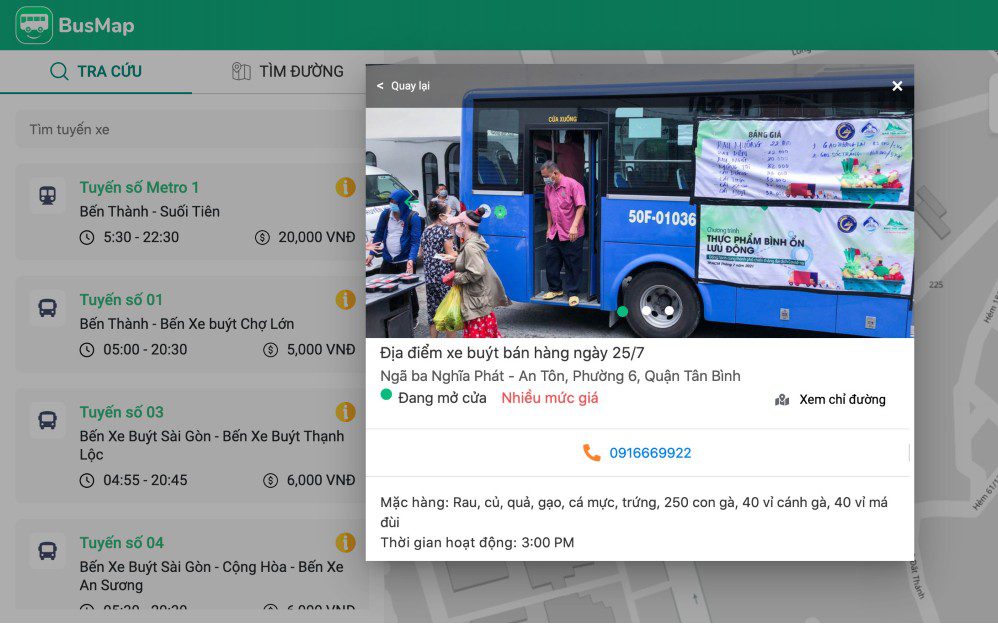Screen dimensions: 998x624
Task: Click the BusMap logo icon
Action: tap(34, 25)
